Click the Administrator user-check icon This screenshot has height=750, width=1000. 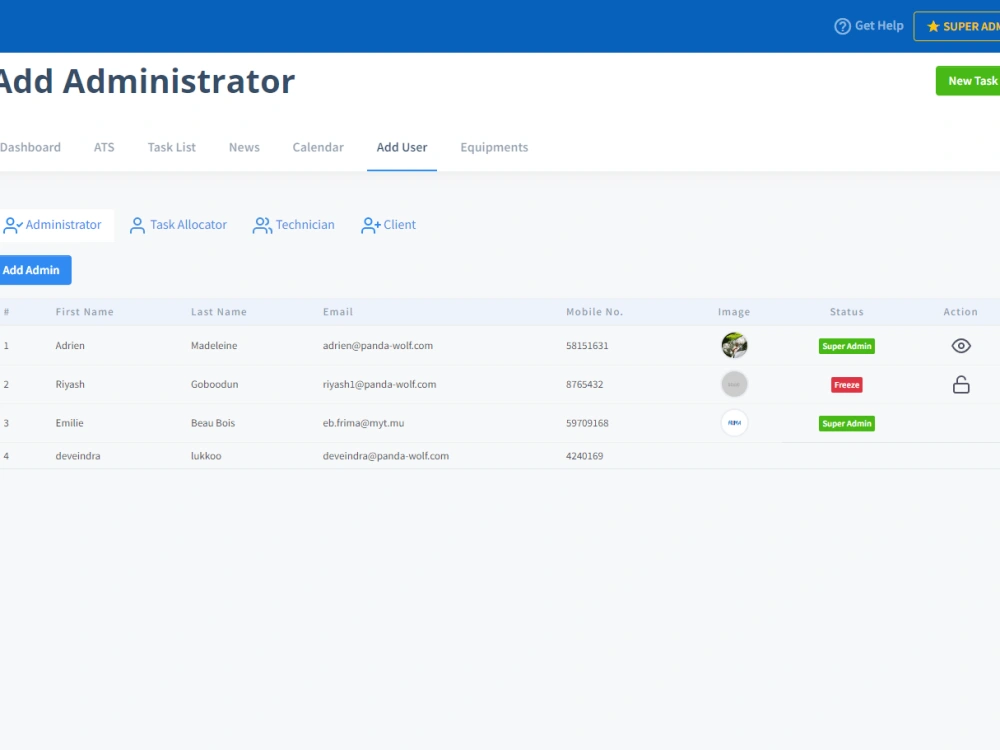tap(13, 225)
